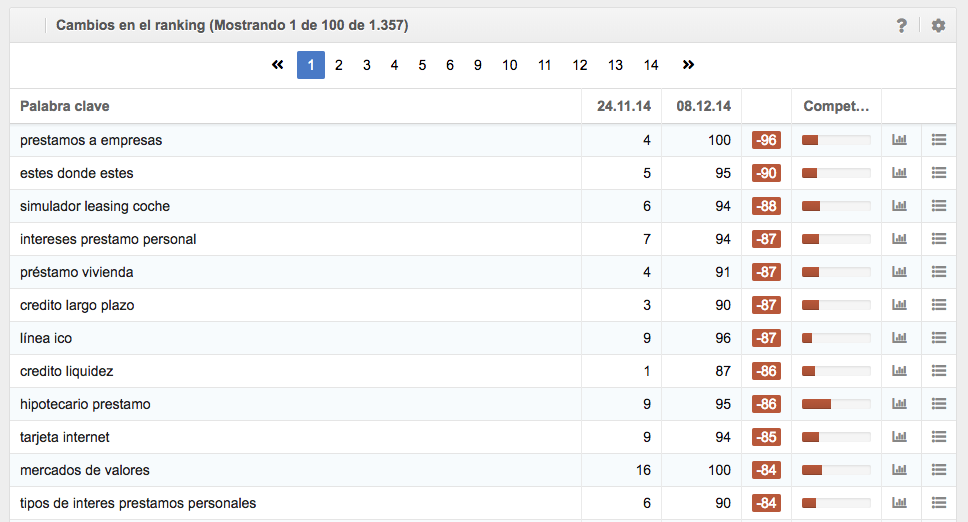Open list menu for 'estes donde estes'
This screenshot has height=522, width=968.
click(938, 173)
